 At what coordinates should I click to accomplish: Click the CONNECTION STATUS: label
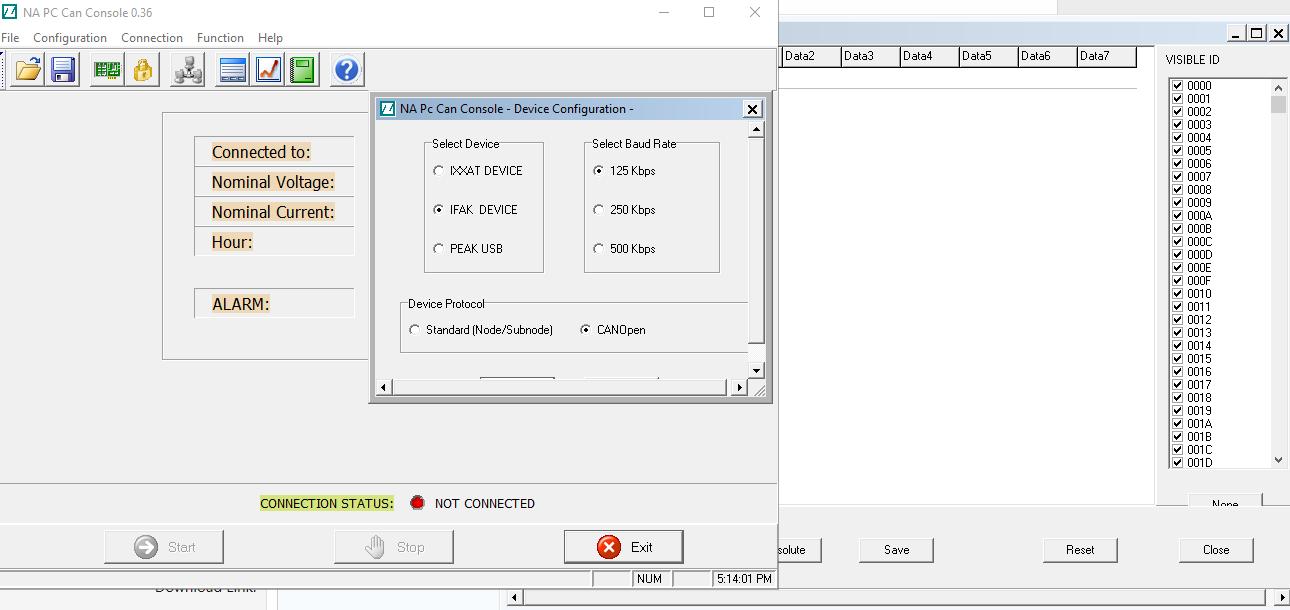tap(327, 504)
